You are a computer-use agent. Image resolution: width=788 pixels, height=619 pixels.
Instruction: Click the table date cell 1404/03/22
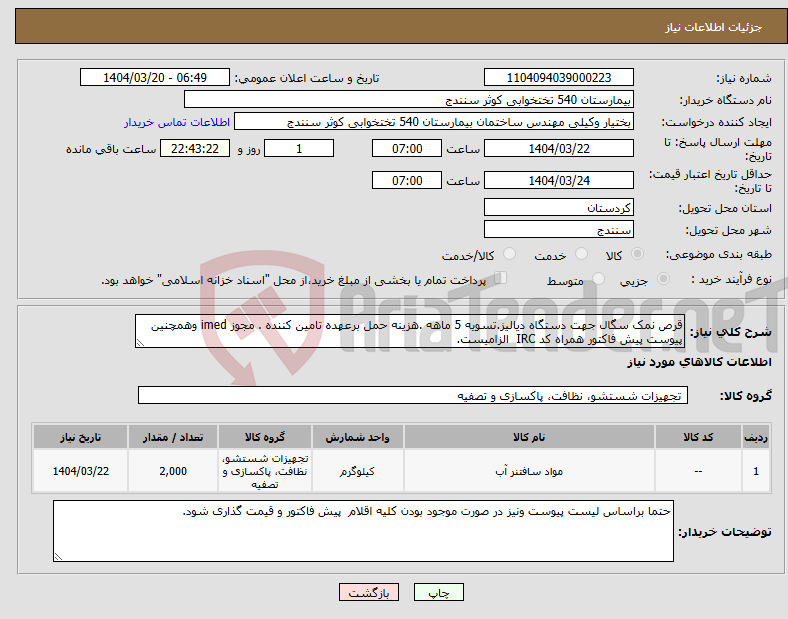[80, 471]
